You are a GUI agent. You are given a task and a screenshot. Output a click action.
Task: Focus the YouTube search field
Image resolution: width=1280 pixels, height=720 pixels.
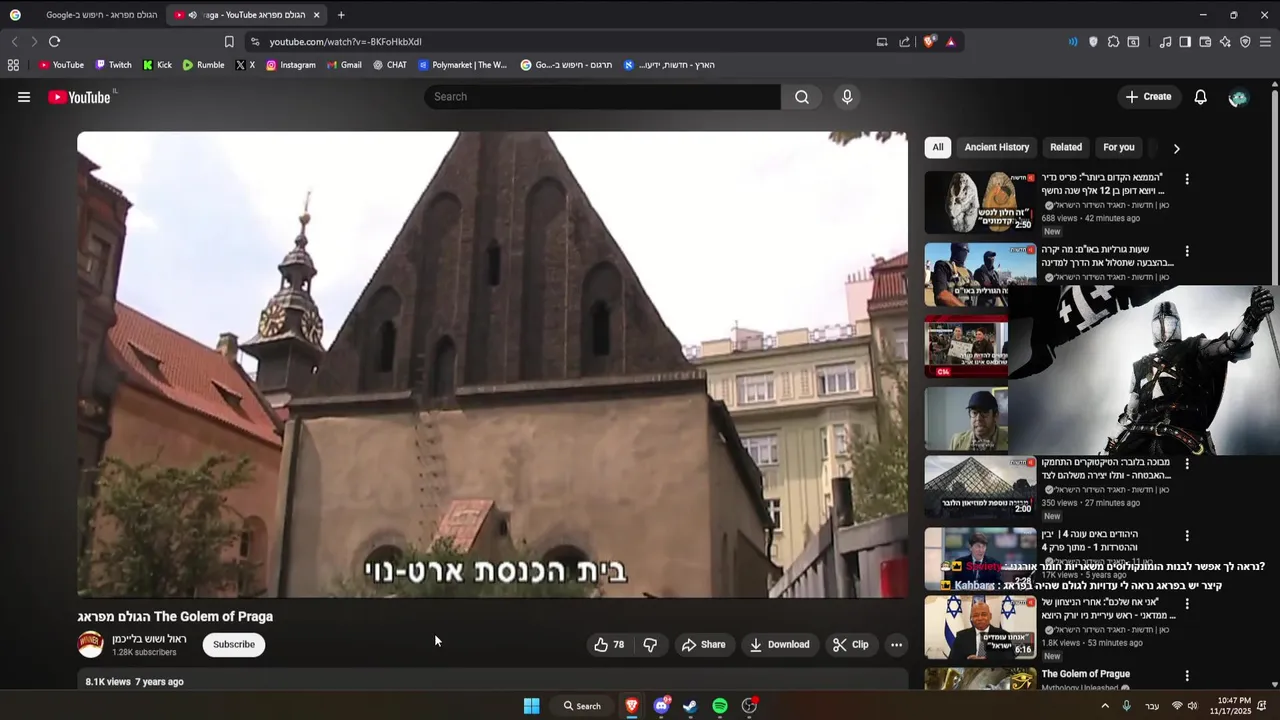click(602, 97)
